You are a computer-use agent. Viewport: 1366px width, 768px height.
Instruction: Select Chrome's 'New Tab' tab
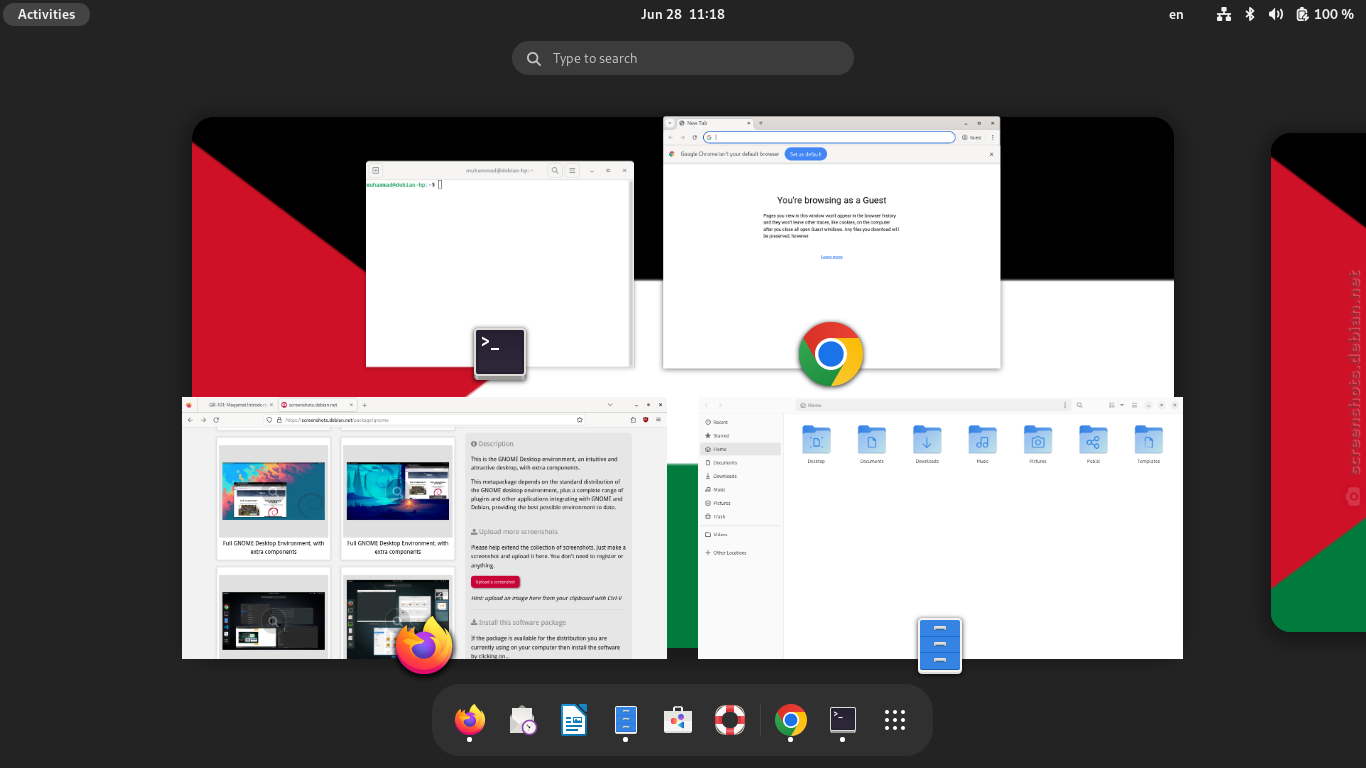[x=715, y=123]
